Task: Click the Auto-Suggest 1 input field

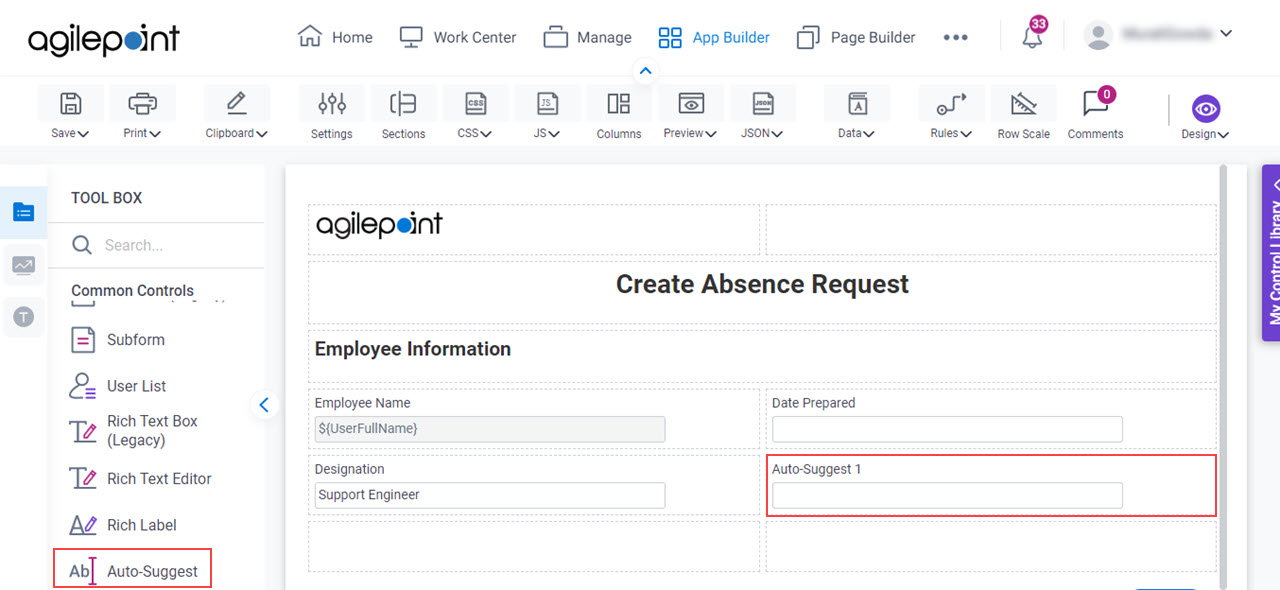Action: click(947, 495)
